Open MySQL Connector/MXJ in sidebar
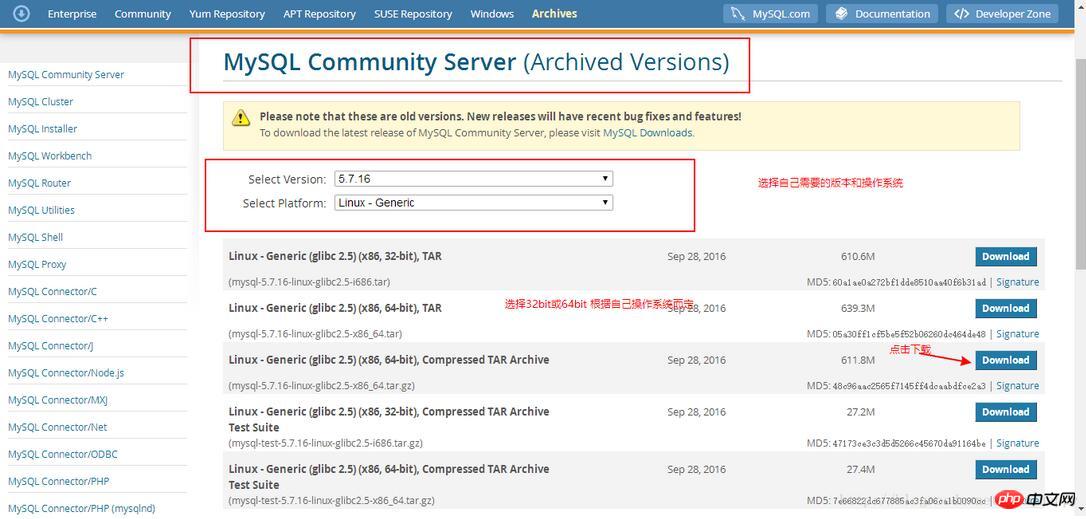 [x=57, y=400]
